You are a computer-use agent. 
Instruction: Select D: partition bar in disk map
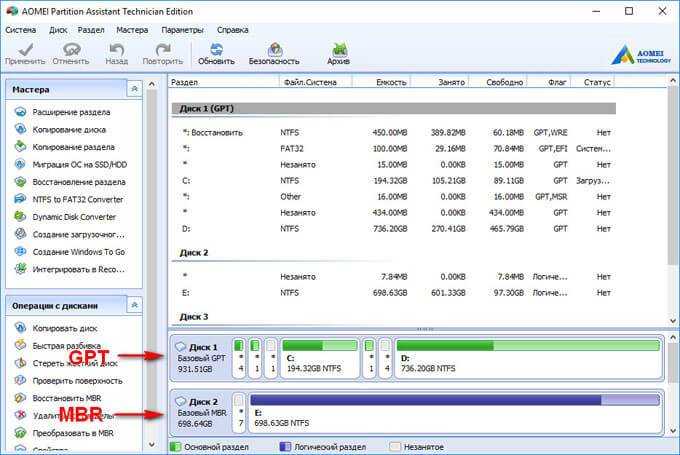(x=528, y=357)
